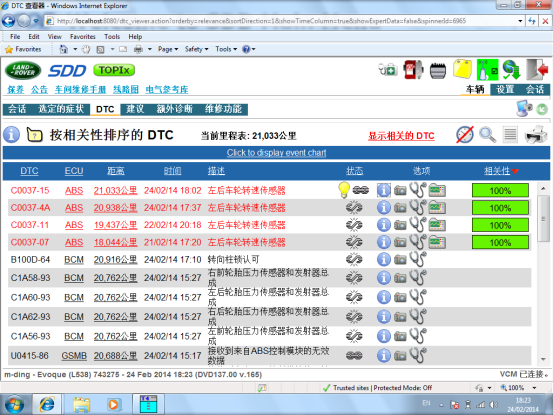Image resolution: width=553 pixels, height=415 pixels.
Task: Open the 保养 link
Action: (16, 90)
